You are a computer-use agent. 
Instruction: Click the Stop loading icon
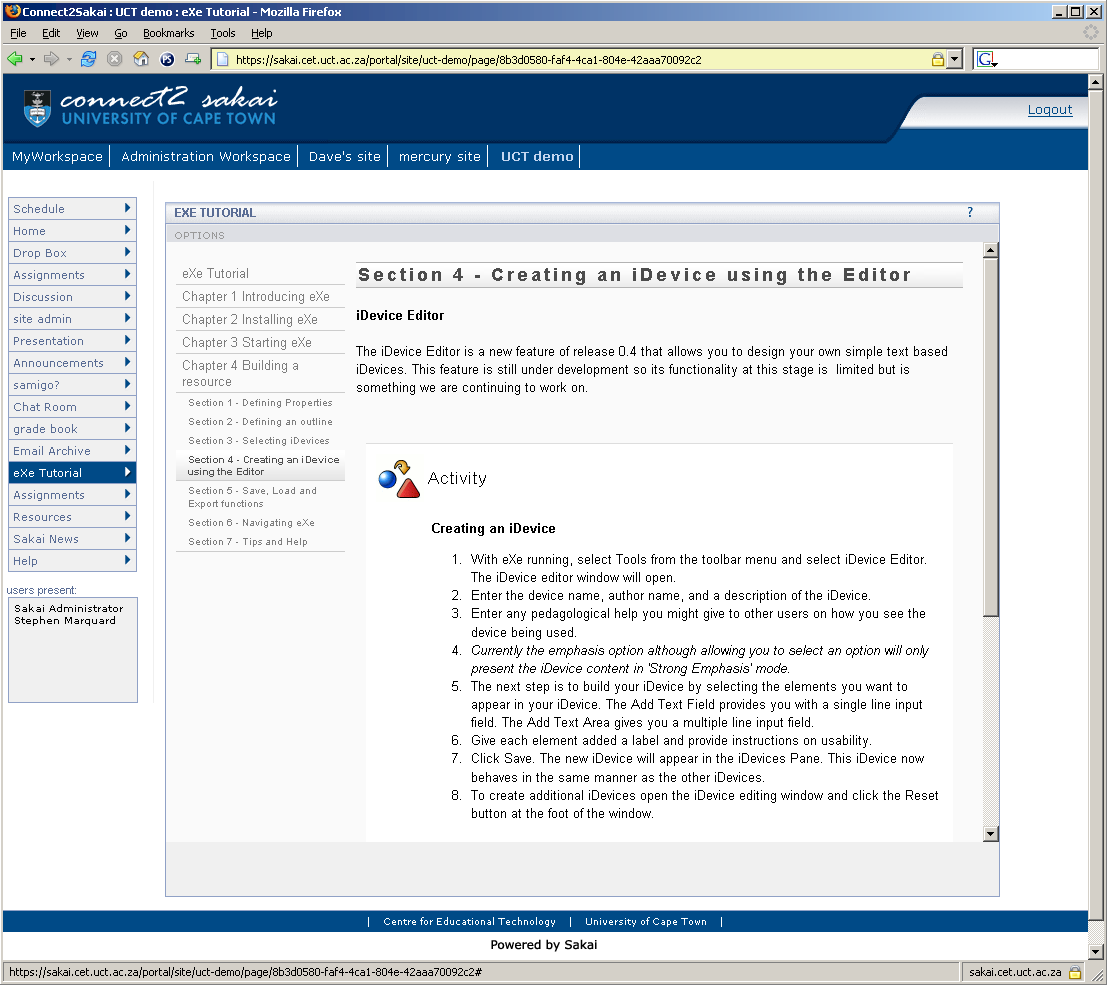tap(114, 59)
